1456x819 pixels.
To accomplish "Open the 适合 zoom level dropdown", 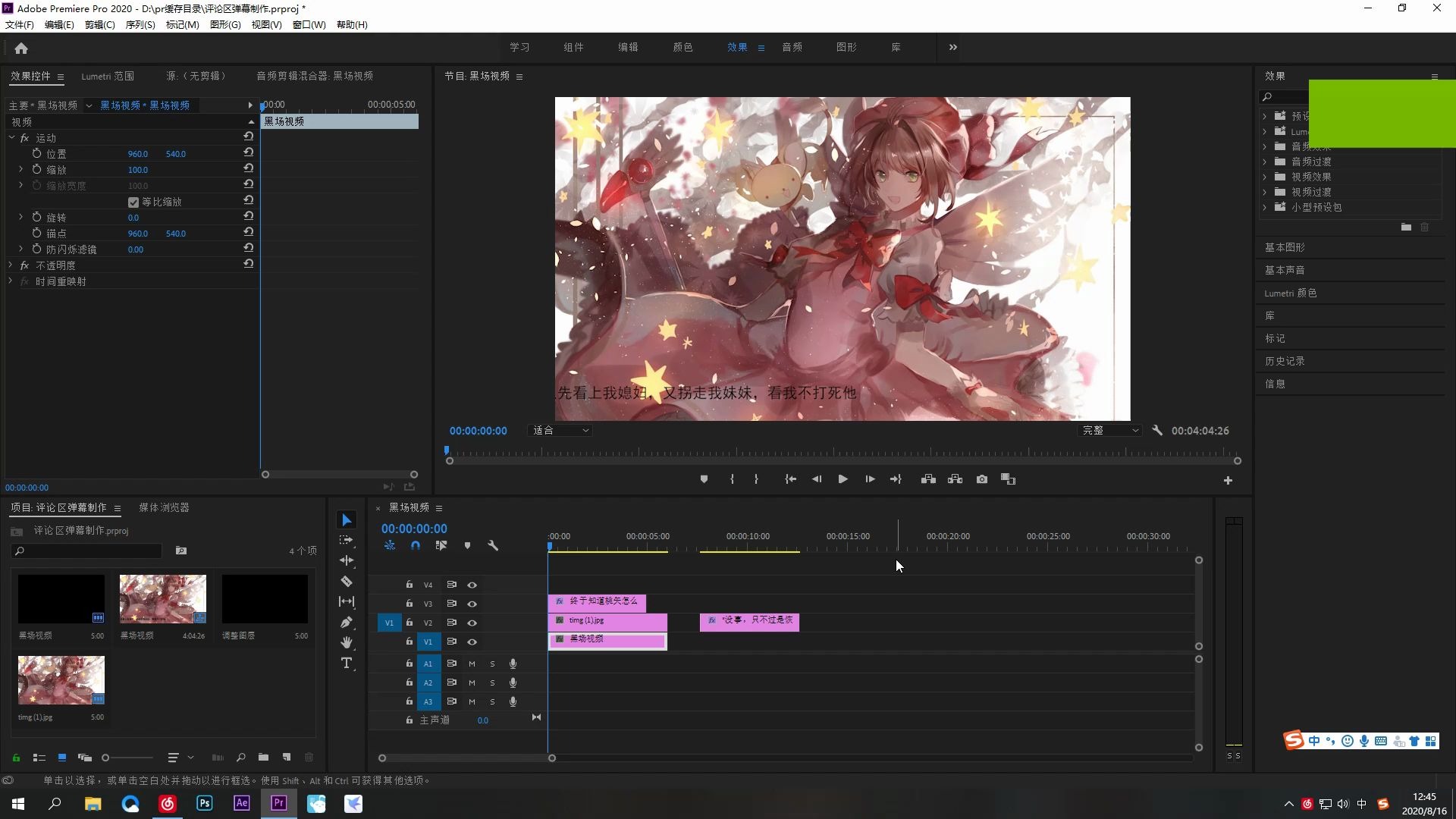I will 560,430.
